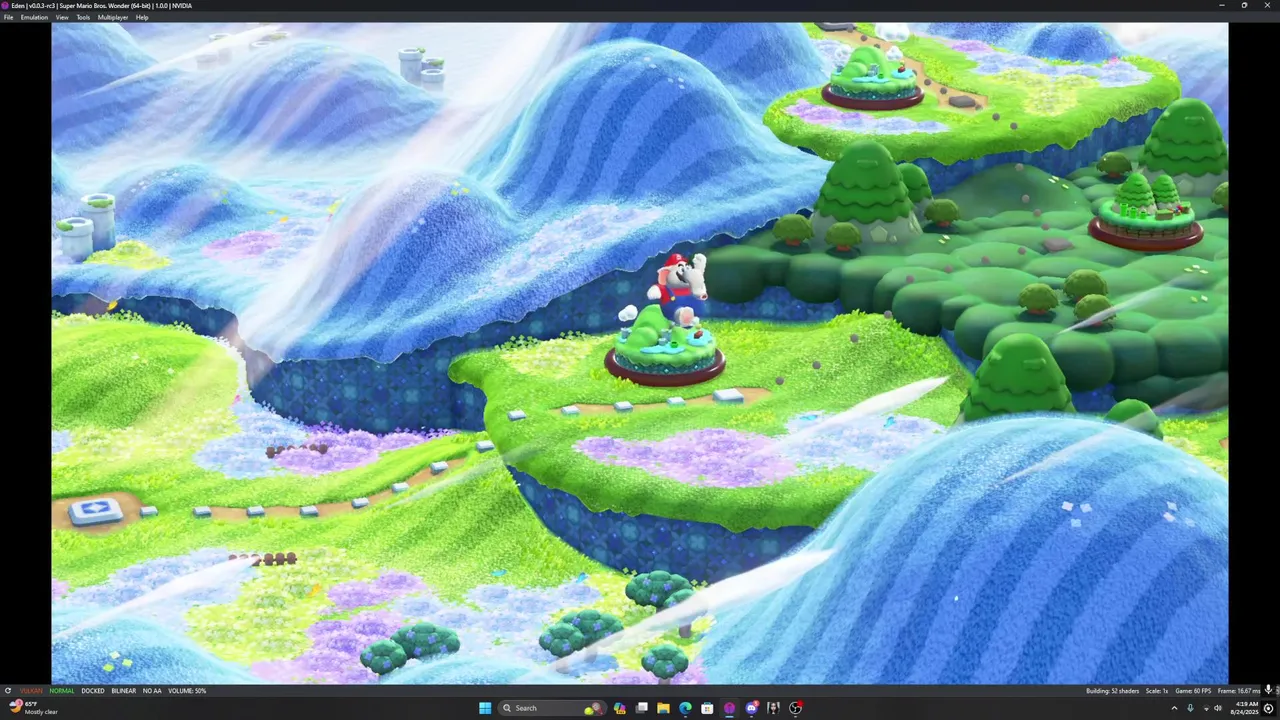Open the Help menu
This screenshot has height=720, width=1280.
pos(142,17)
